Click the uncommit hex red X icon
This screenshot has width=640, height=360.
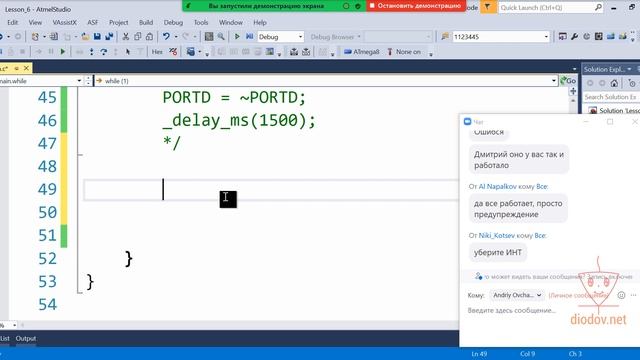173,52
